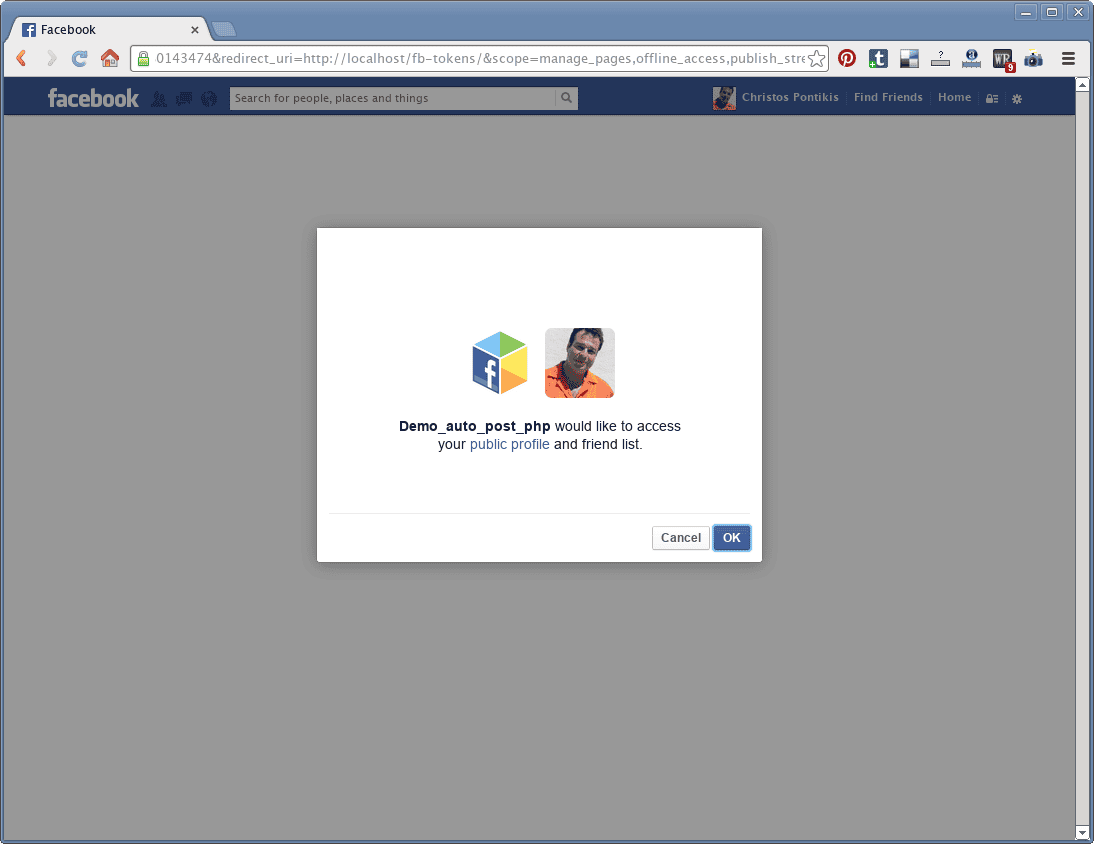Open Facebook messages icon

coord(184,99)
